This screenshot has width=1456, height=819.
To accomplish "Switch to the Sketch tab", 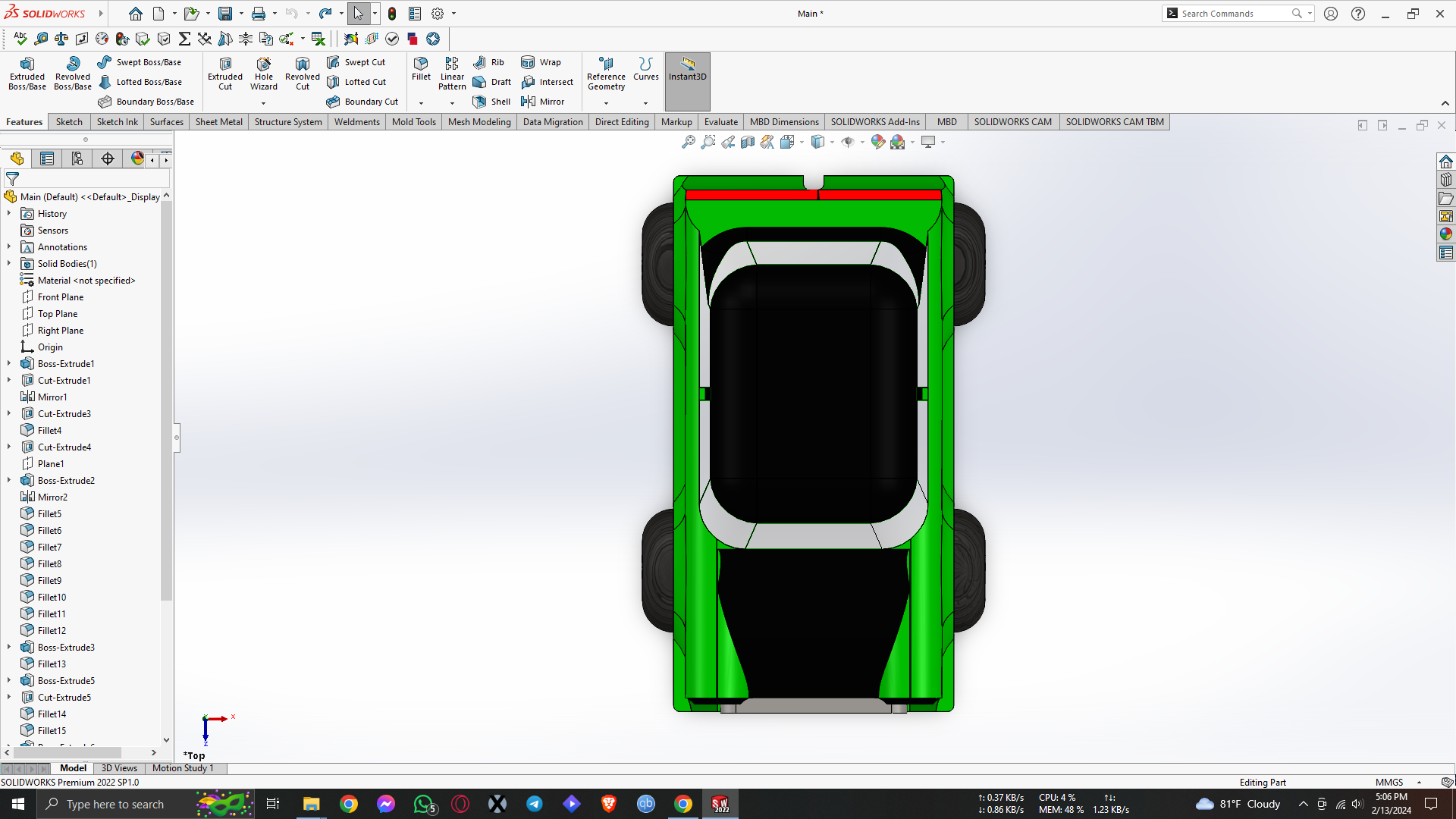I will click(x=69, y=122).
